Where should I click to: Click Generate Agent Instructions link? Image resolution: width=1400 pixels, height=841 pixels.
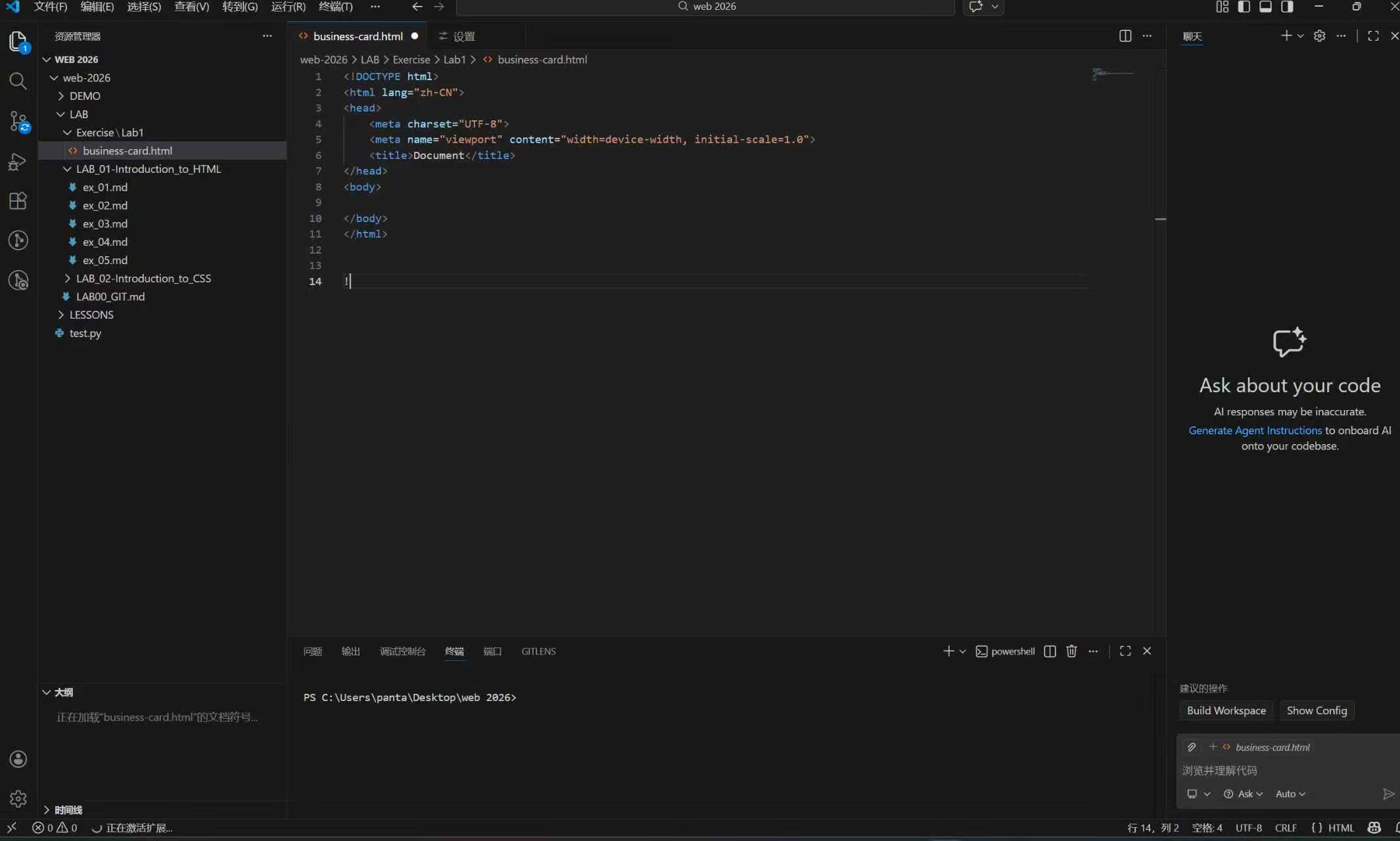click(x=1255, y=430)
